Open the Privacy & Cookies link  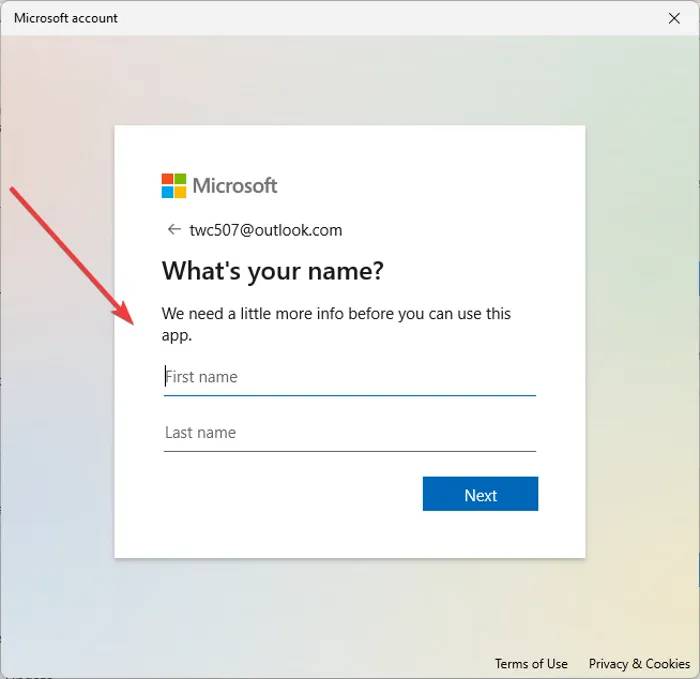639,664
